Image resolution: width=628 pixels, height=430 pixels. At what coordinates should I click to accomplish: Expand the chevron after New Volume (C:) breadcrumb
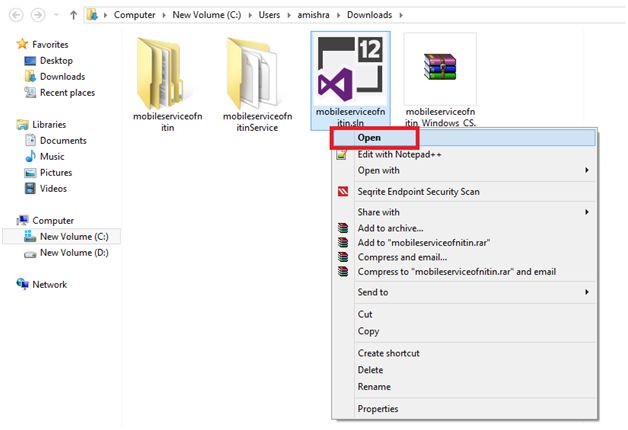click(250, 15)
